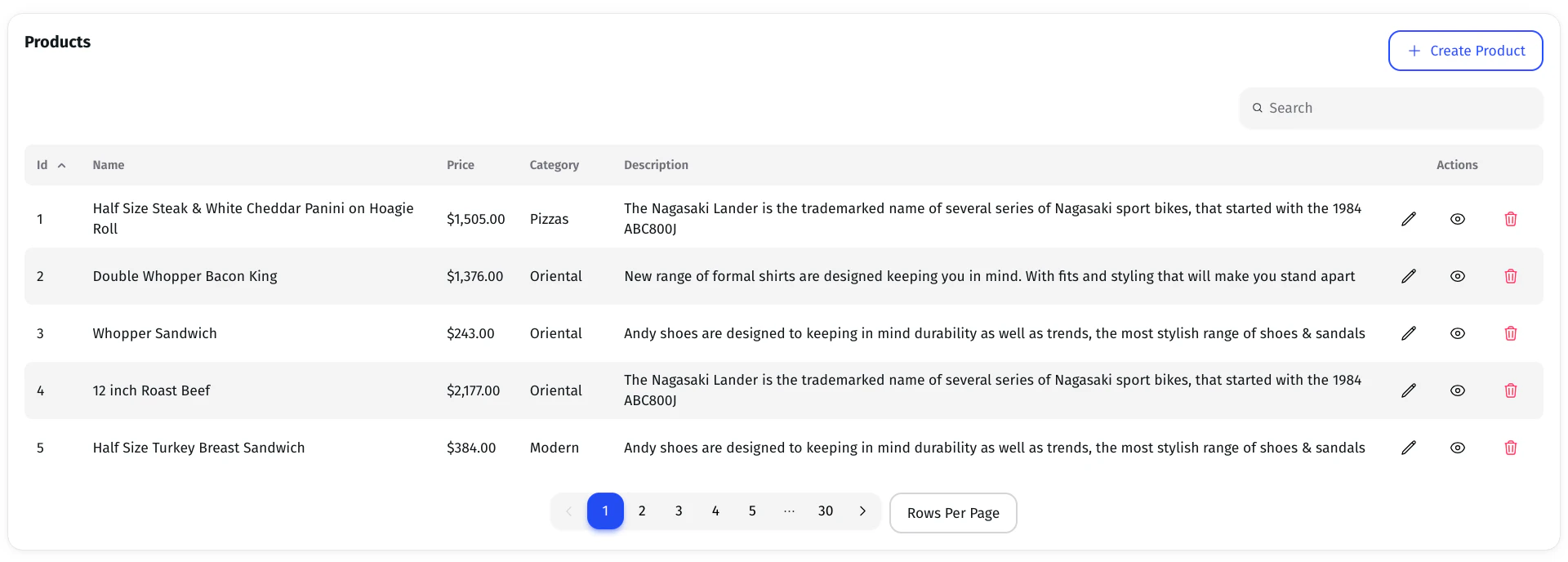Jump to page 30
The image size is (1568, 562).
point(826,511)
